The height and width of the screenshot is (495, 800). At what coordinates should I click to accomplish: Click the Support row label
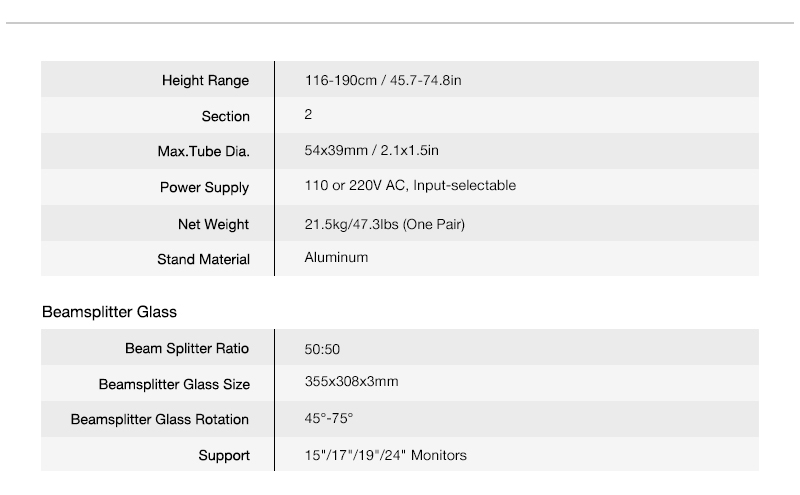click(224, 455)
